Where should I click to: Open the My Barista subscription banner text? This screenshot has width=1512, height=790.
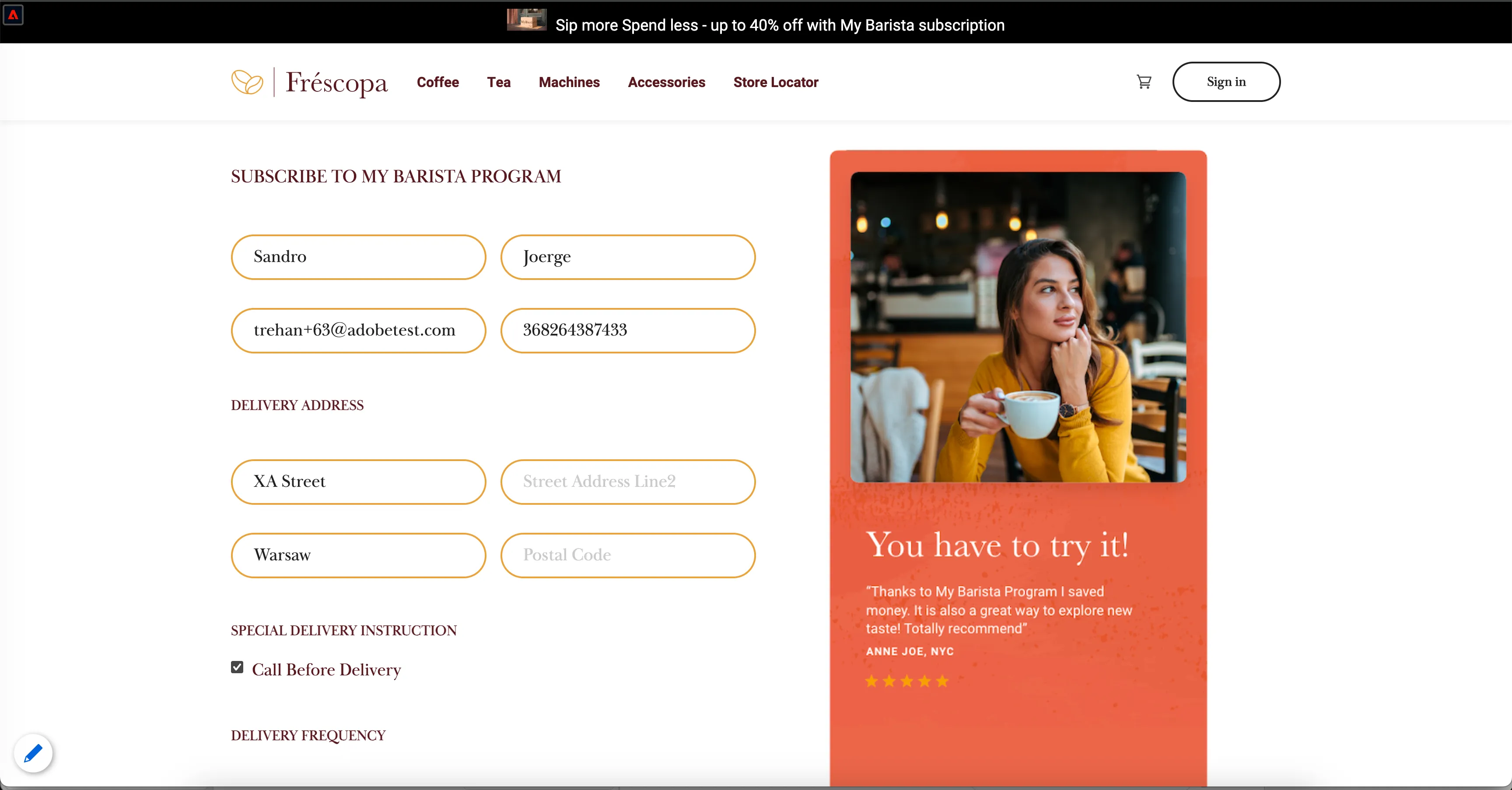point(780,25)
